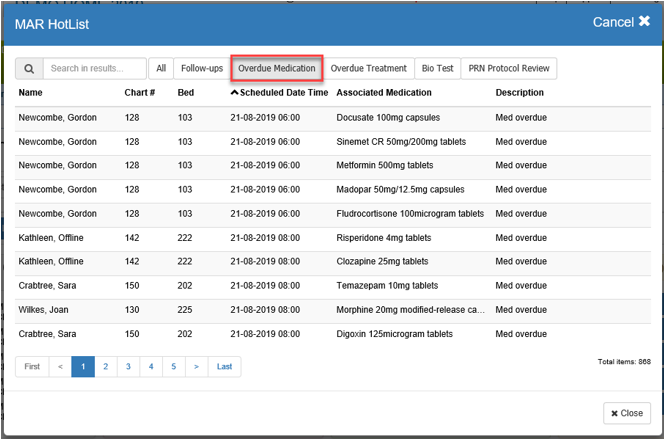Viewport: 664px width, 440px height.
Task: Cancel the MAR HotList dialog
Action: 621,22
